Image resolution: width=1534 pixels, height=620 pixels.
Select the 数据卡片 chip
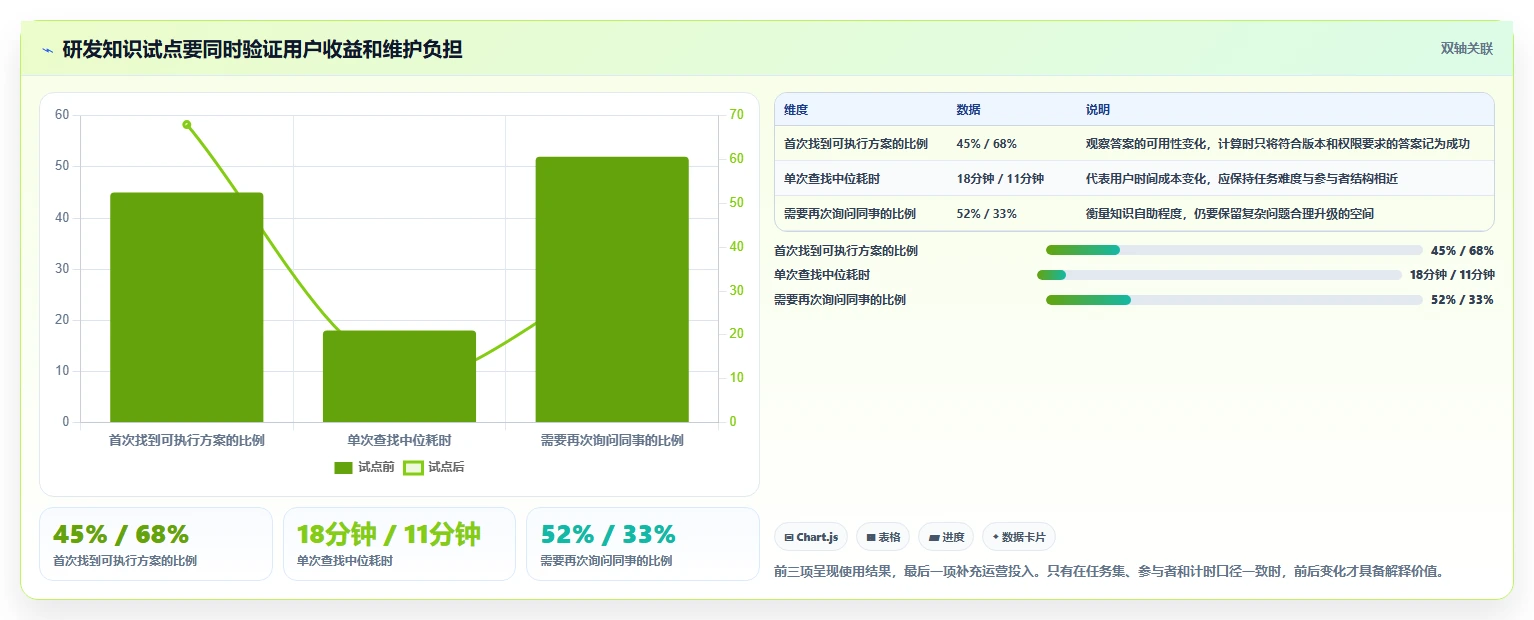pyautogui.click(x=1019, y=537)
